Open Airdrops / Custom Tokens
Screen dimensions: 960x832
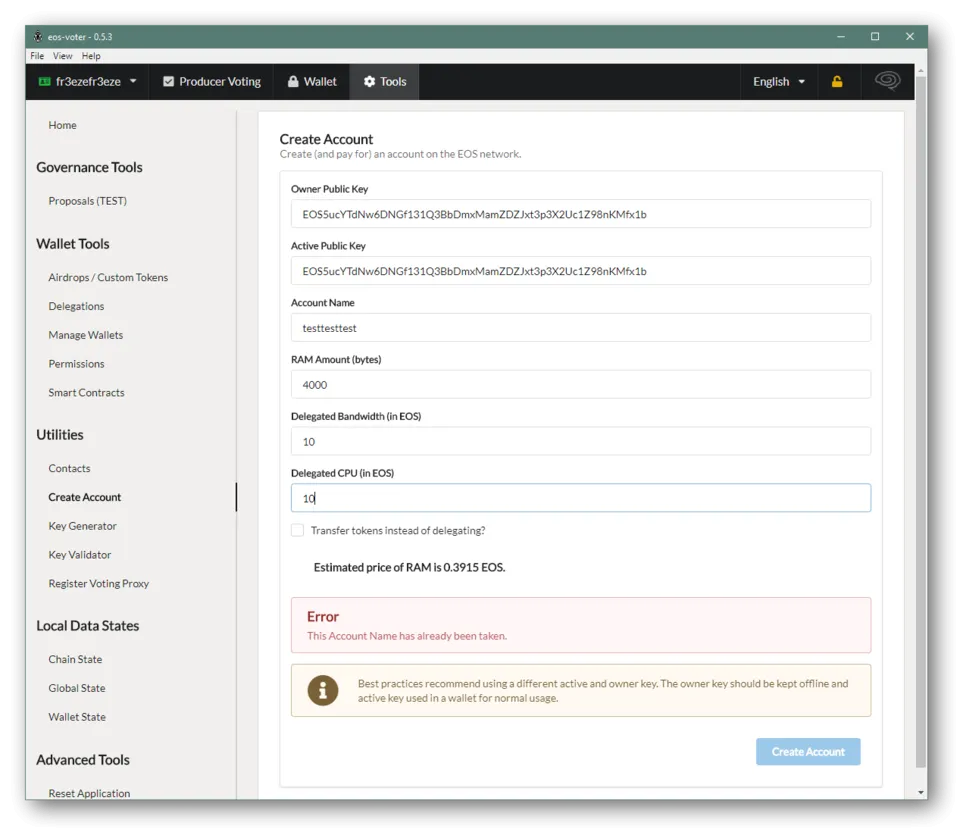(108, 277)
